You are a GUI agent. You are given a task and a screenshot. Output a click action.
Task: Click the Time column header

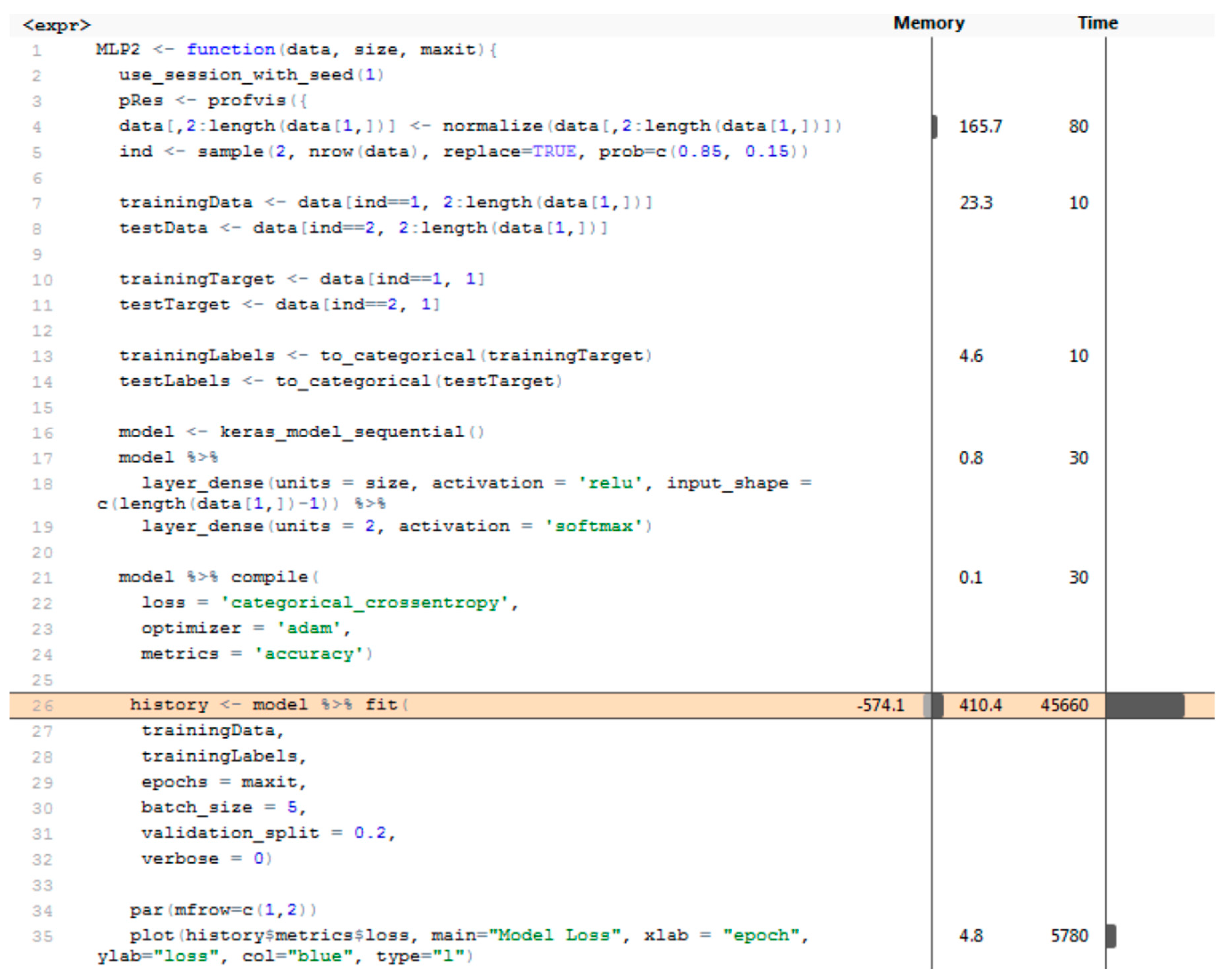point(1097,23)
